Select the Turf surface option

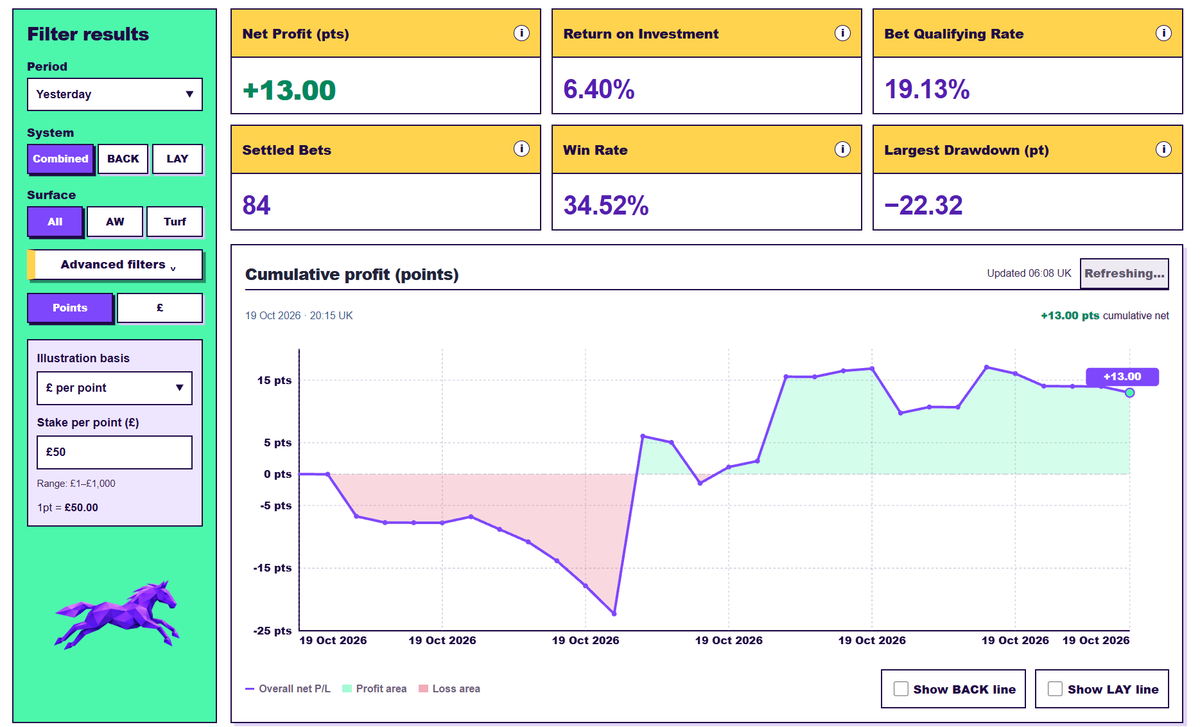pyautogui.click(x=175, y=222)
